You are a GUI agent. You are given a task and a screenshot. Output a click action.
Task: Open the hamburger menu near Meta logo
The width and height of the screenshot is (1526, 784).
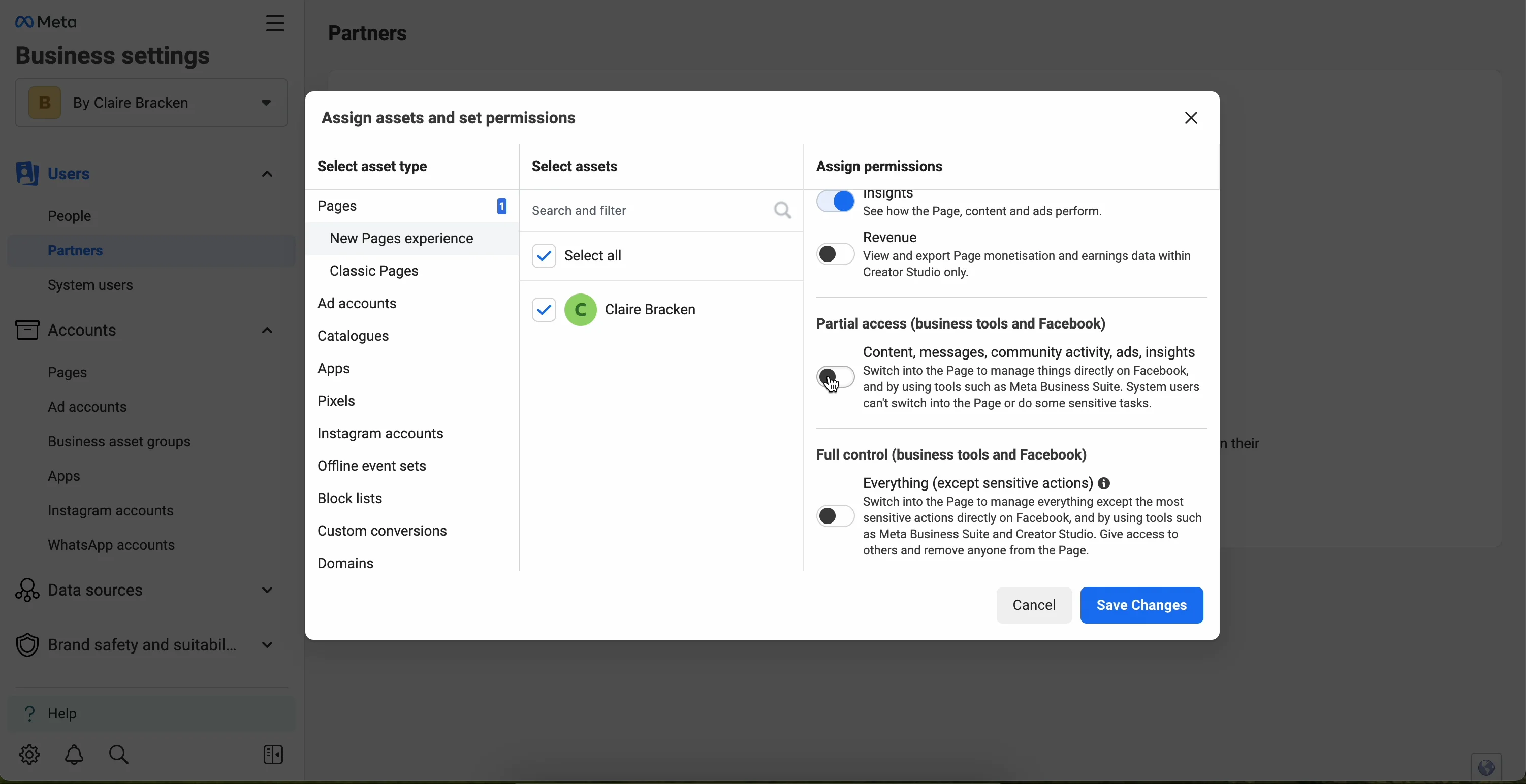(274, 24)
